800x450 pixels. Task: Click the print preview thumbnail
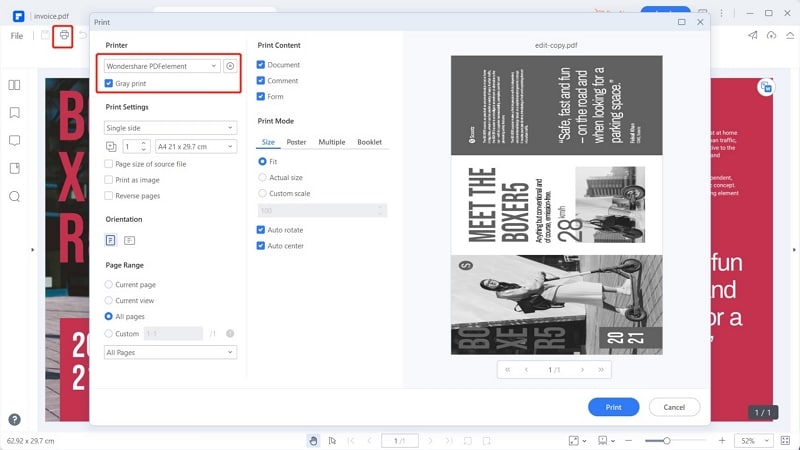click(557, 205)
